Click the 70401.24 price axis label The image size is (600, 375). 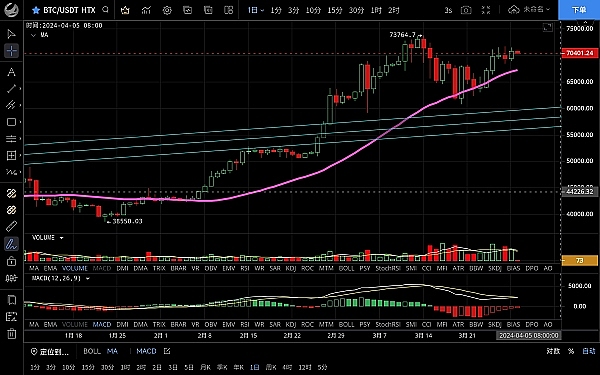[580, 53]
